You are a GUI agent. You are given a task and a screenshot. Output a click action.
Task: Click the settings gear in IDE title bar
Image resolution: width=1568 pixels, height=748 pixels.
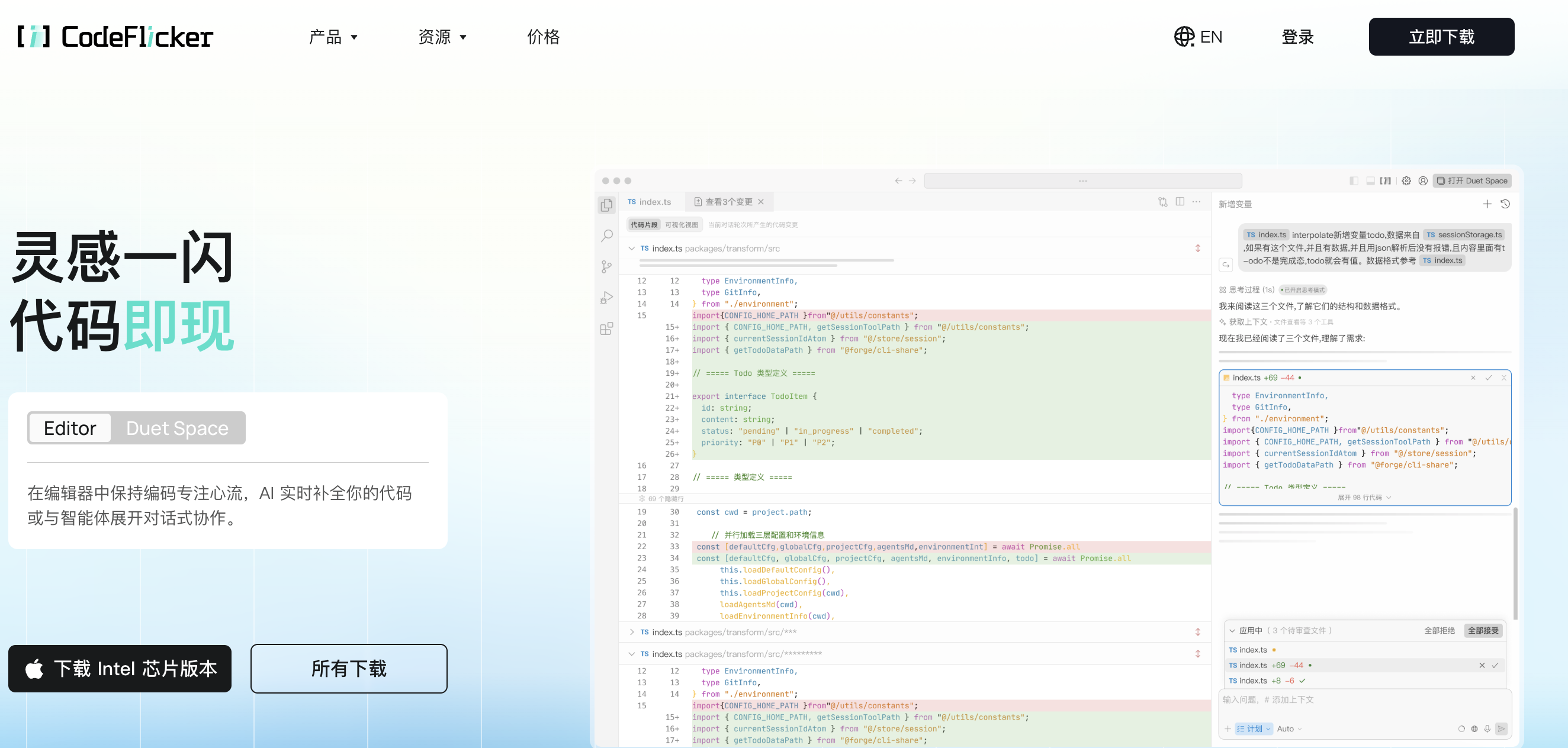click(1406, 180)
